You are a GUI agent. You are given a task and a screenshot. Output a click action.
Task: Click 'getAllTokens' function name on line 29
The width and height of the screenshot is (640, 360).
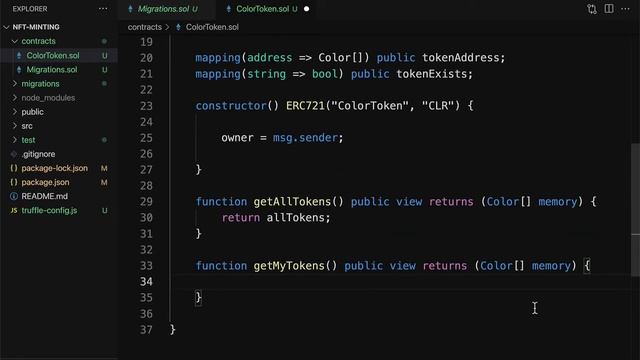coord(292,202)
